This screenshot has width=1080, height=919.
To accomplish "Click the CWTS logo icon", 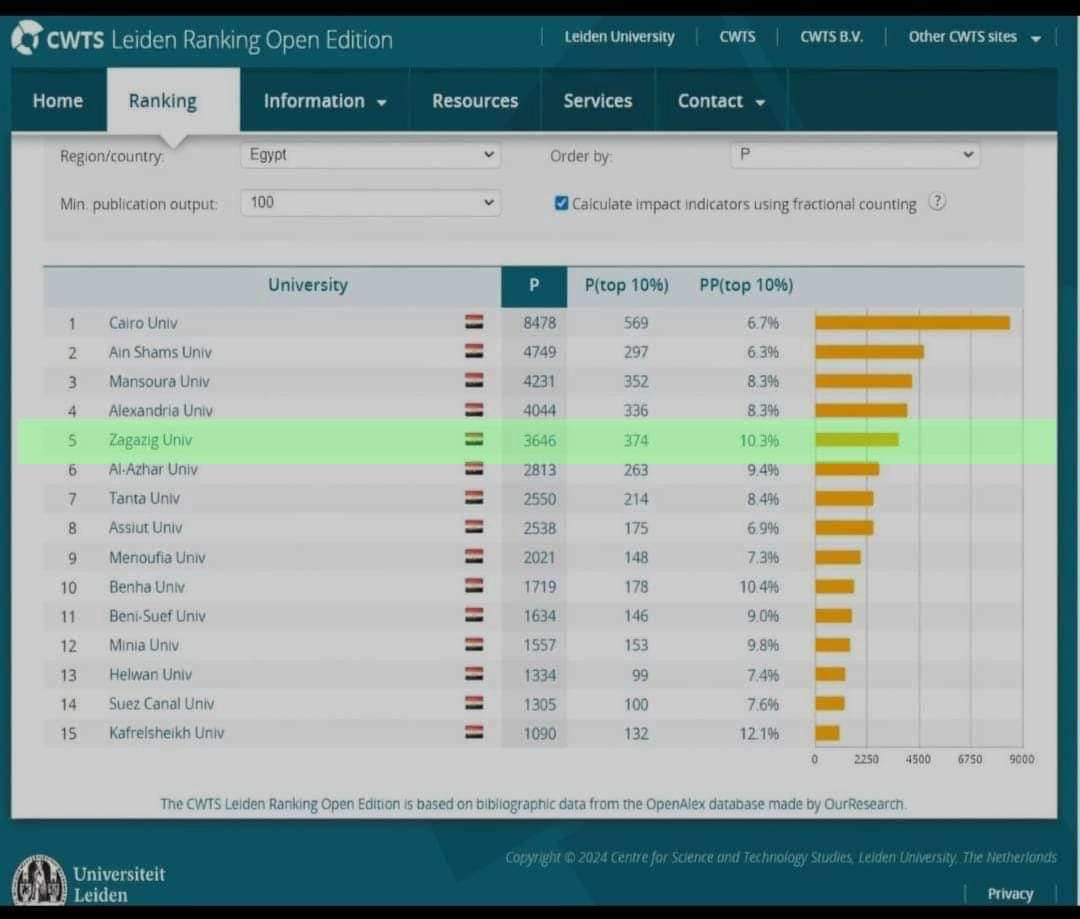I will tap(25, 38).
